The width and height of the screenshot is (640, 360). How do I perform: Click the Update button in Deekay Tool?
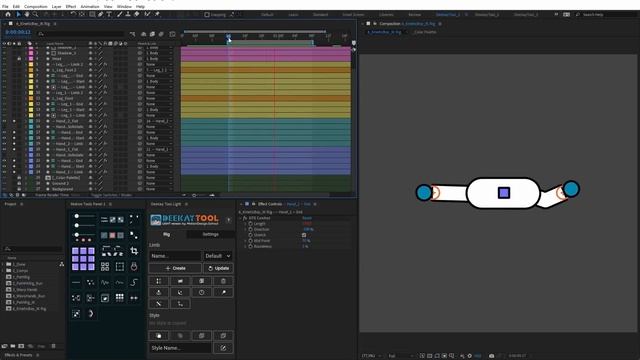218,268
